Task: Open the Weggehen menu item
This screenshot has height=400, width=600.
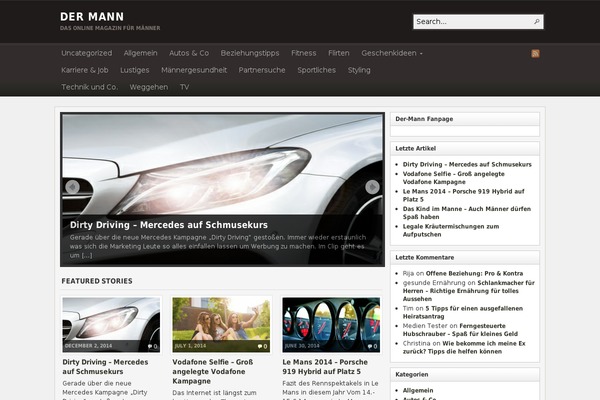Action: point(148,87)
